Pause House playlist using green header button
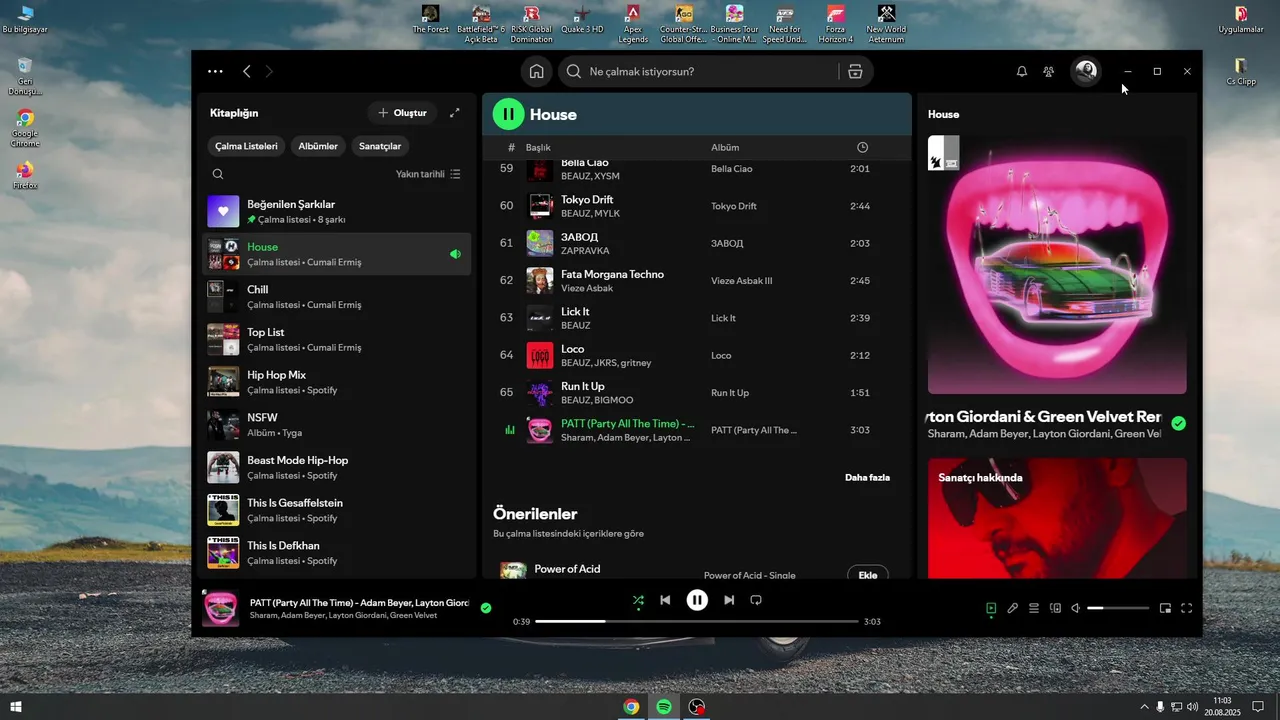The width and height of the screenshot is (1280, 720). (509, 114)
